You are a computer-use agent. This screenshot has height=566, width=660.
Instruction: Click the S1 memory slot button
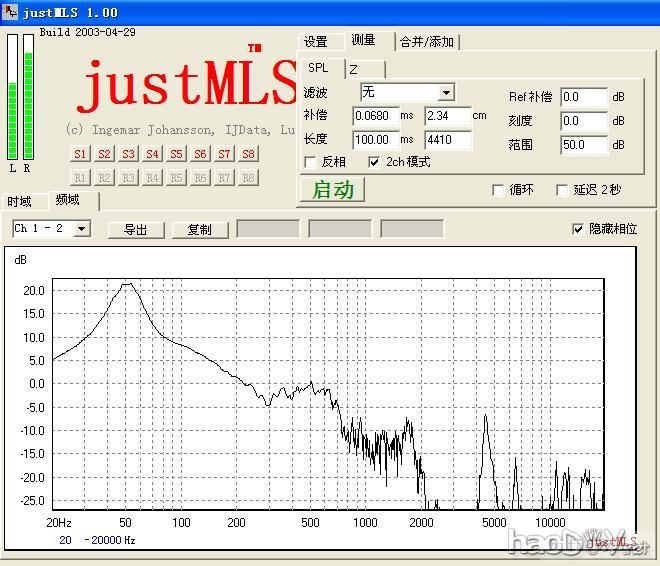[80, 154]
